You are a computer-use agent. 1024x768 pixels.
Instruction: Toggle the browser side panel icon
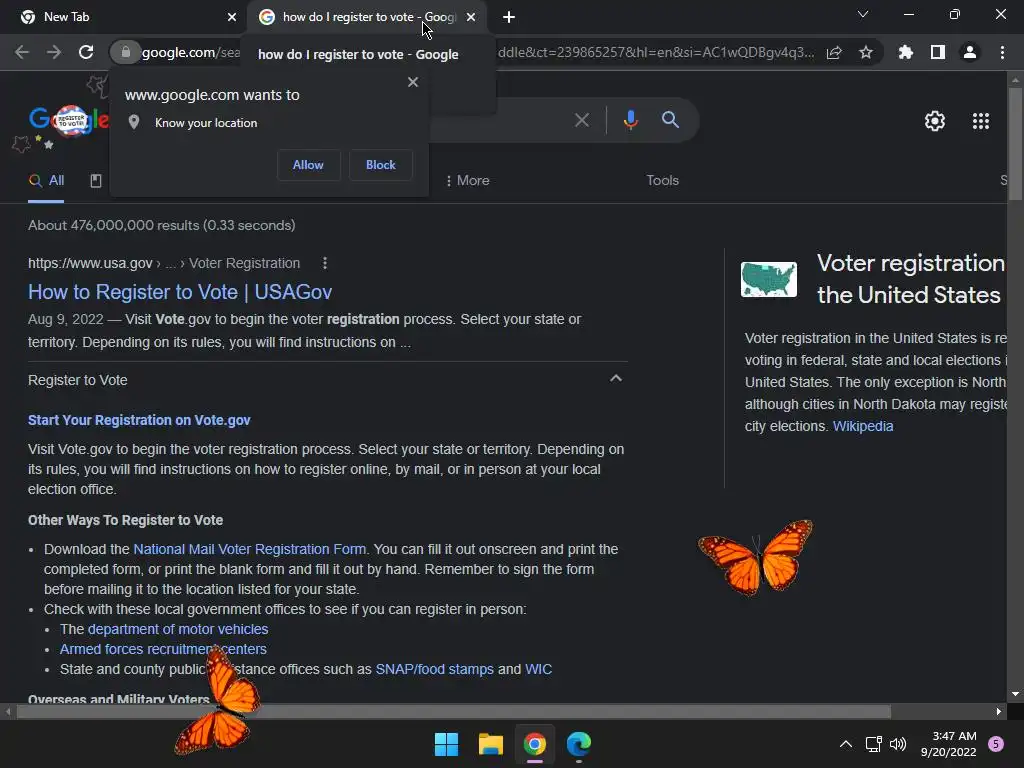938,52
